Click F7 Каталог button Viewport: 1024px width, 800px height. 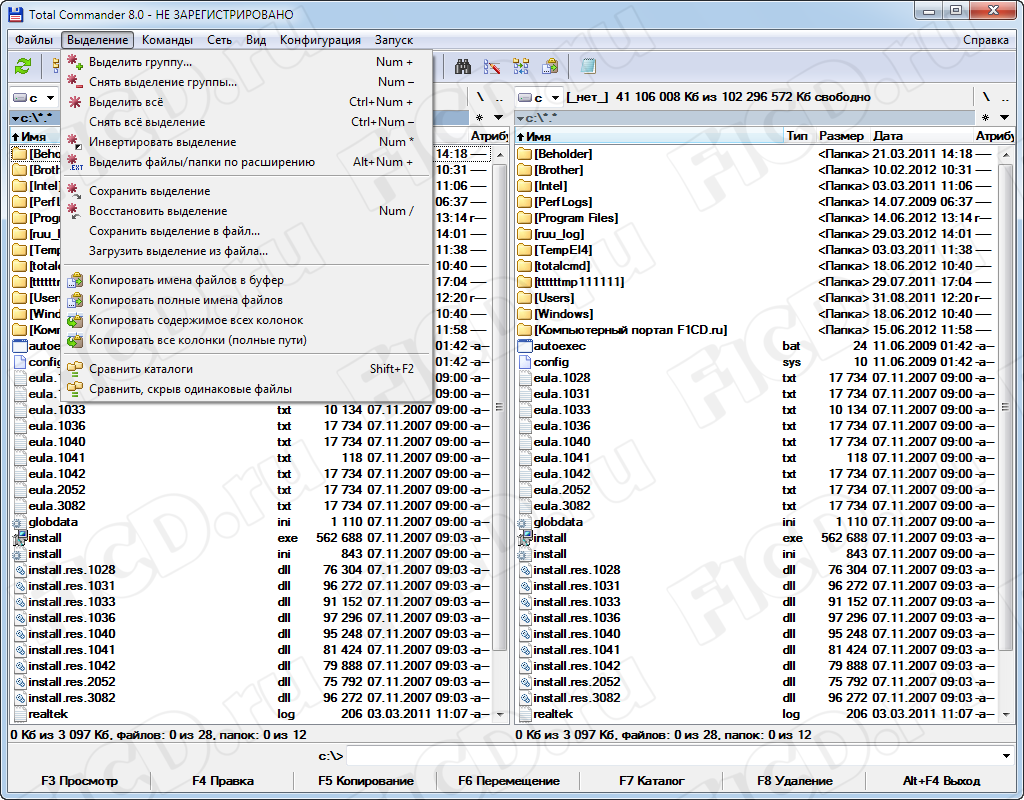pos(652,781)
